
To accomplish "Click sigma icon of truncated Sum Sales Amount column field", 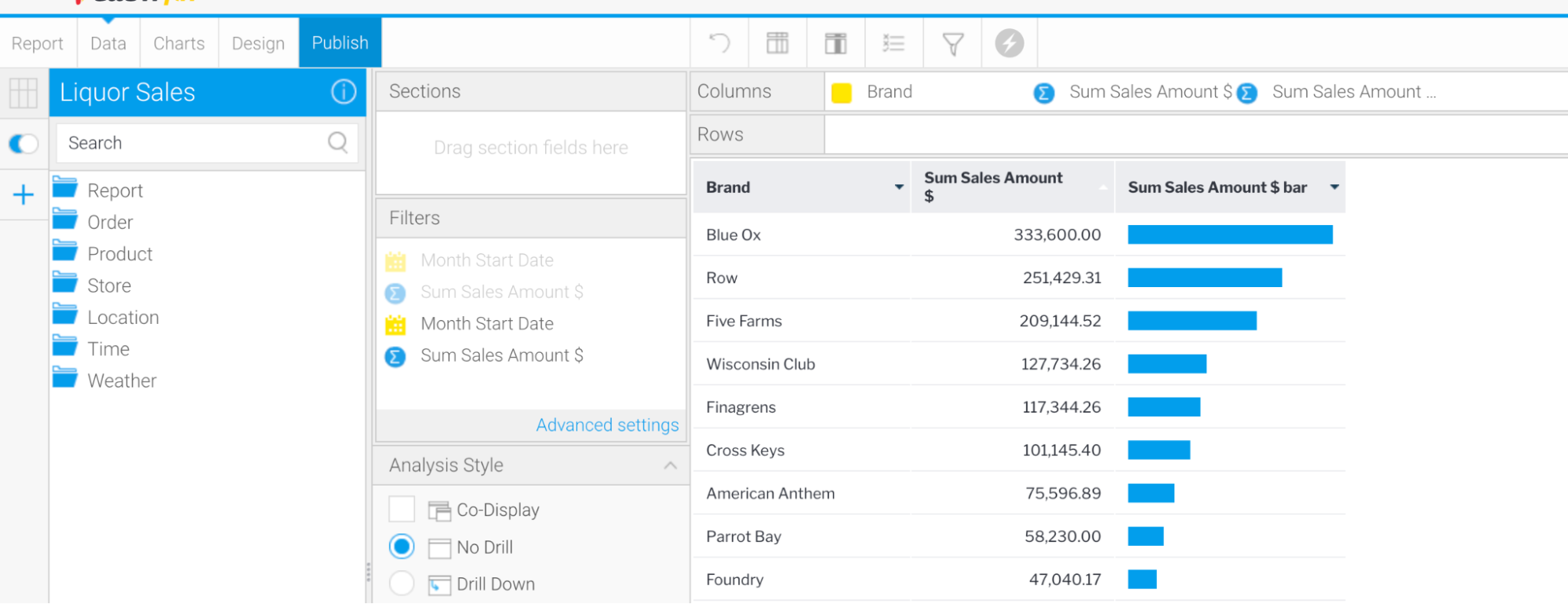I will click(1247, 93).
